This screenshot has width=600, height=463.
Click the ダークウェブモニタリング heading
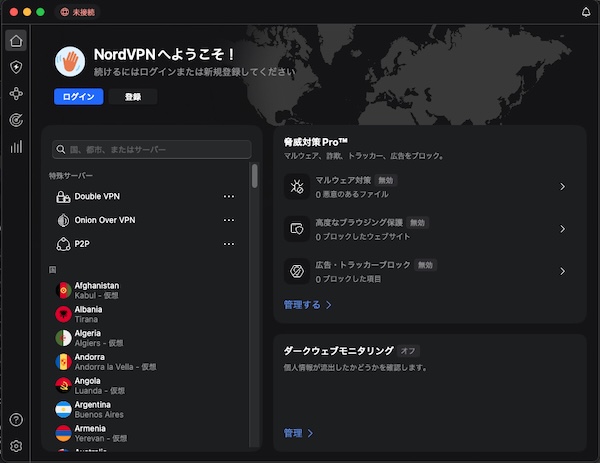(x=339, y=351)
